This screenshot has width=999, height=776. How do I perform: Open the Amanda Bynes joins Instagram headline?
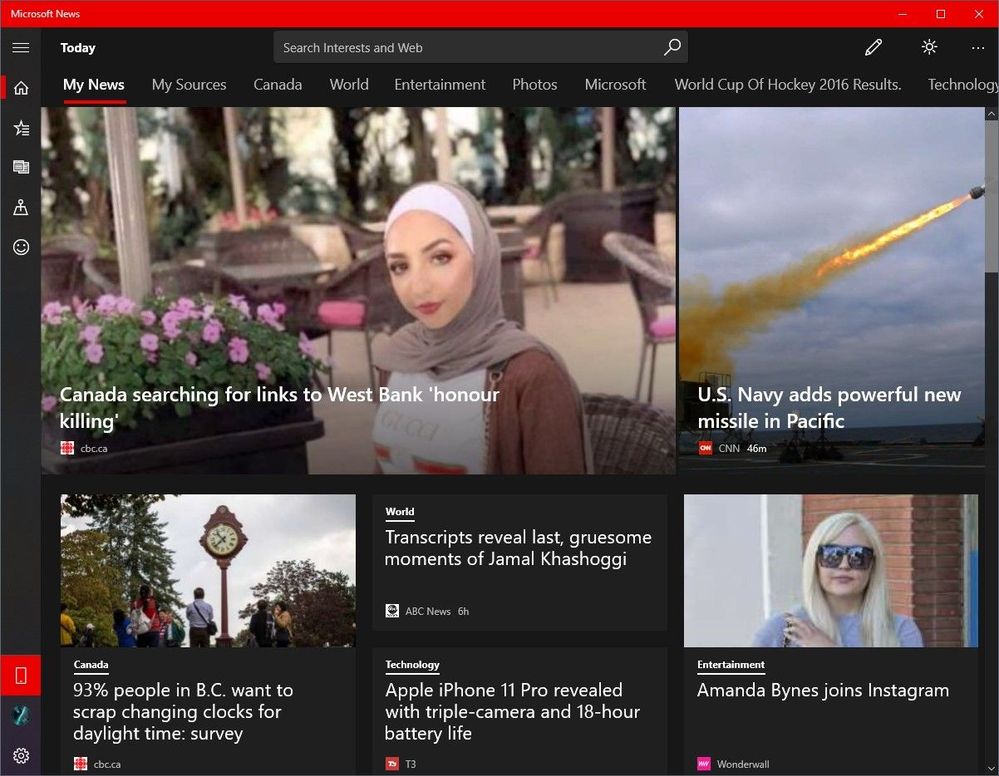pos(823,690)
